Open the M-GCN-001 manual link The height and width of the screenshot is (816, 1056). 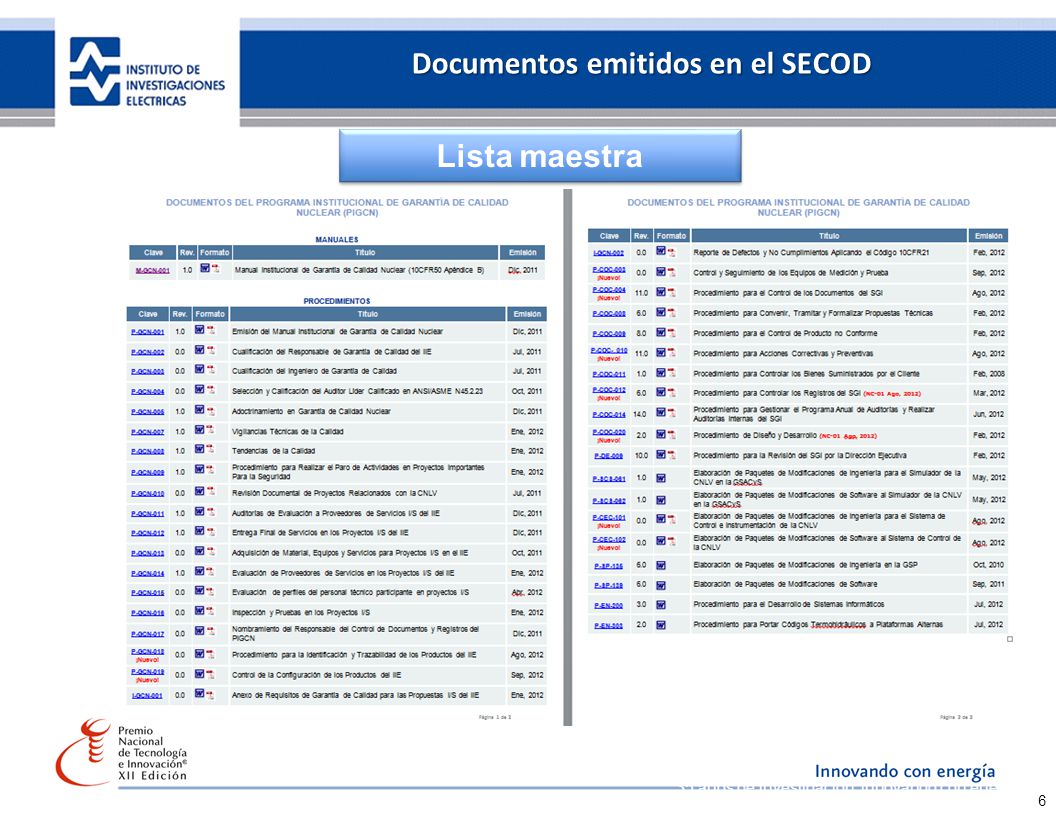(152, 271)
